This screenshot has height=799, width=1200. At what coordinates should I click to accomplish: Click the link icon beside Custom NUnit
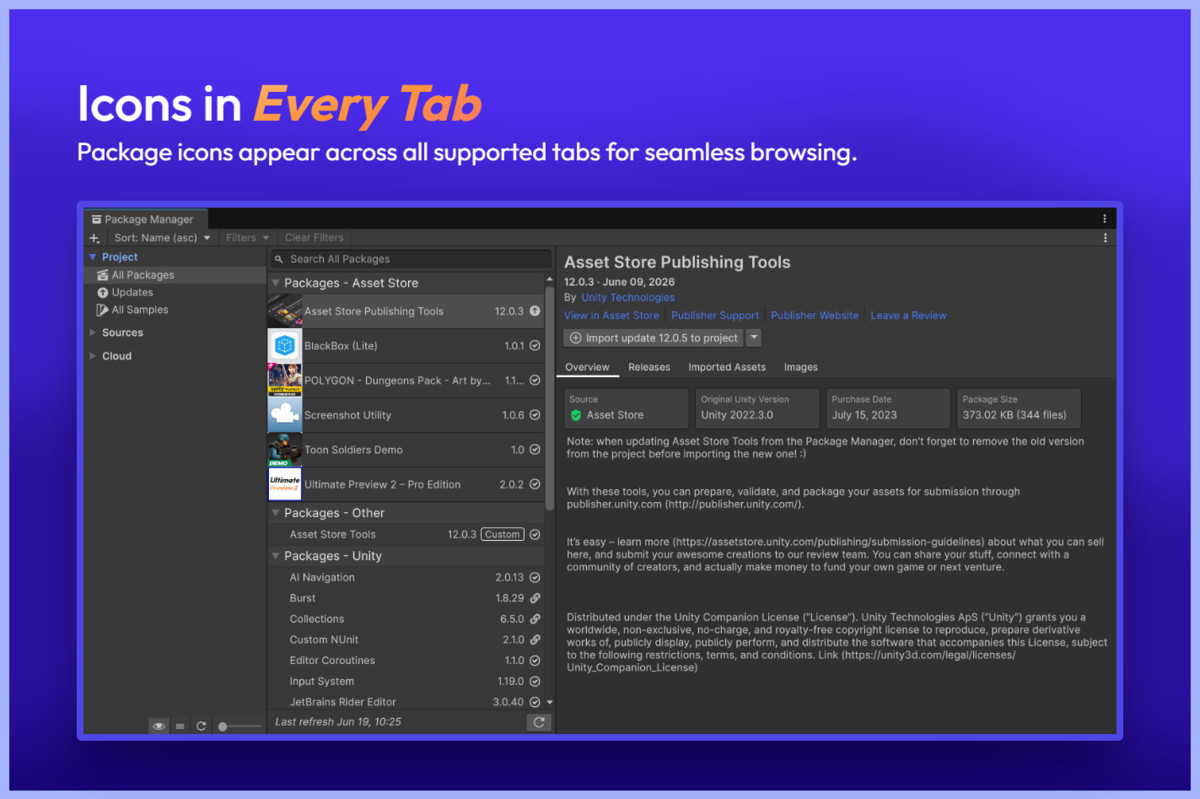click(x=535, y=640)
